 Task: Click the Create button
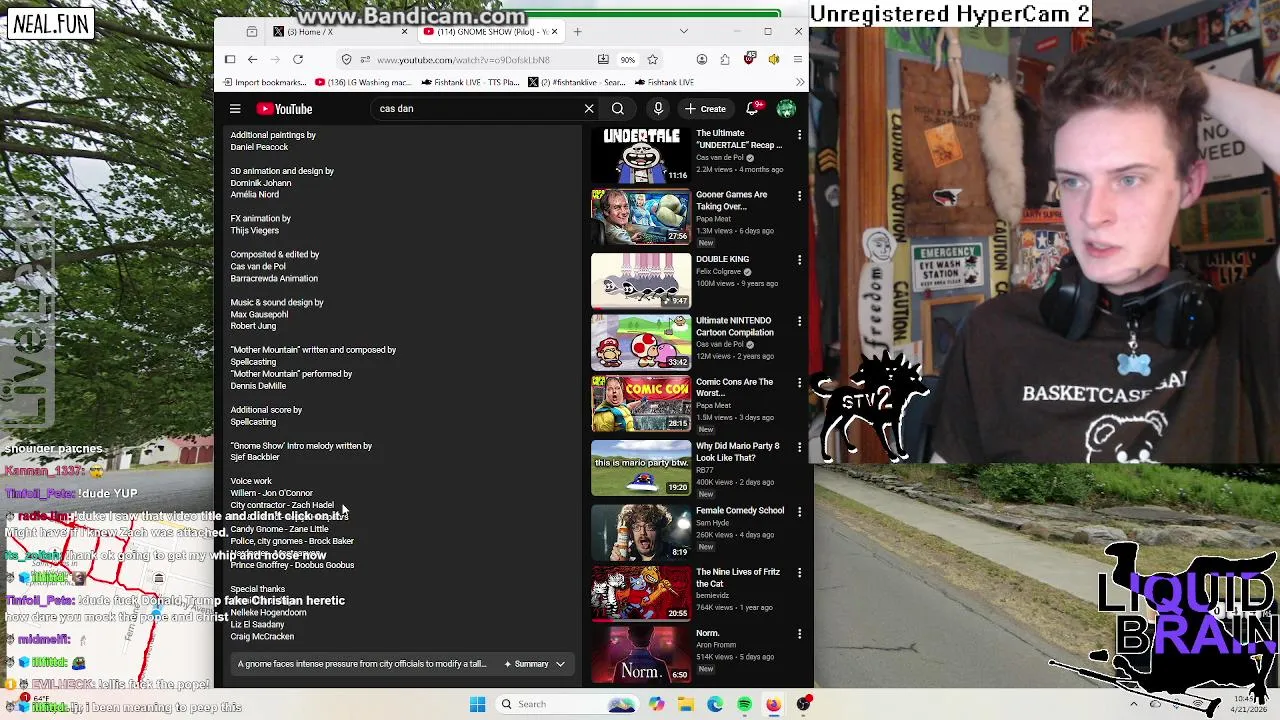coord(705,109)
